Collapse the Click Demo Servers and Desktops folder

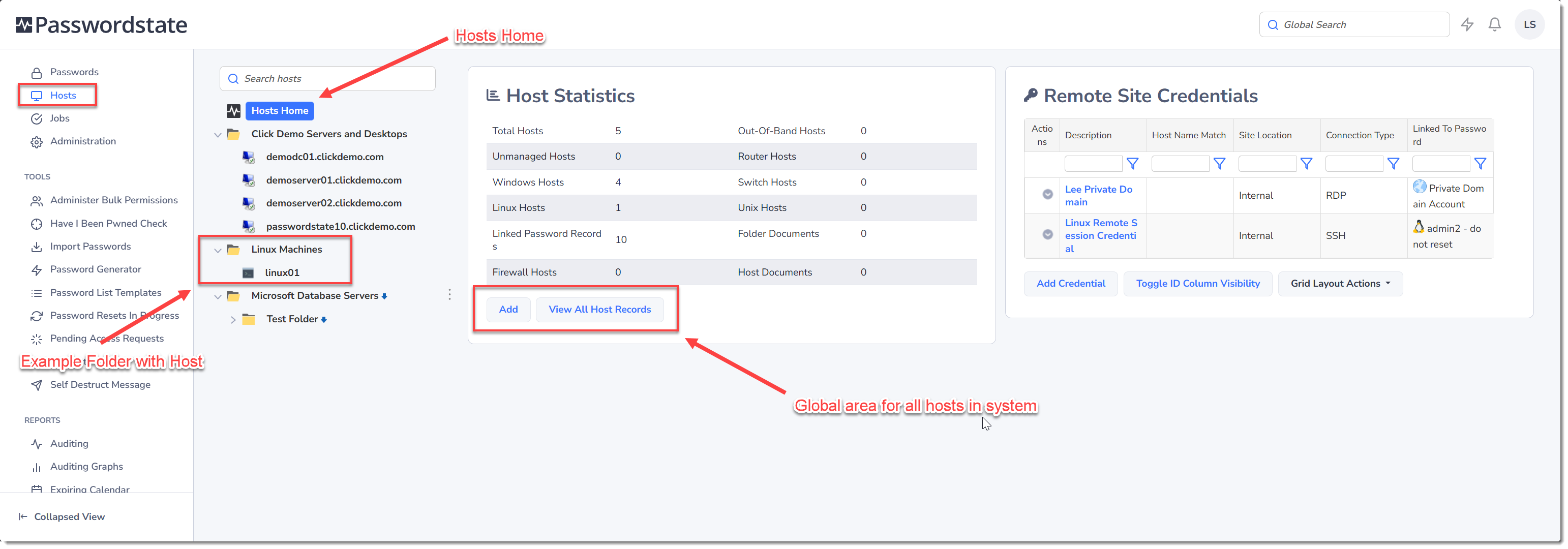point(217,135)
